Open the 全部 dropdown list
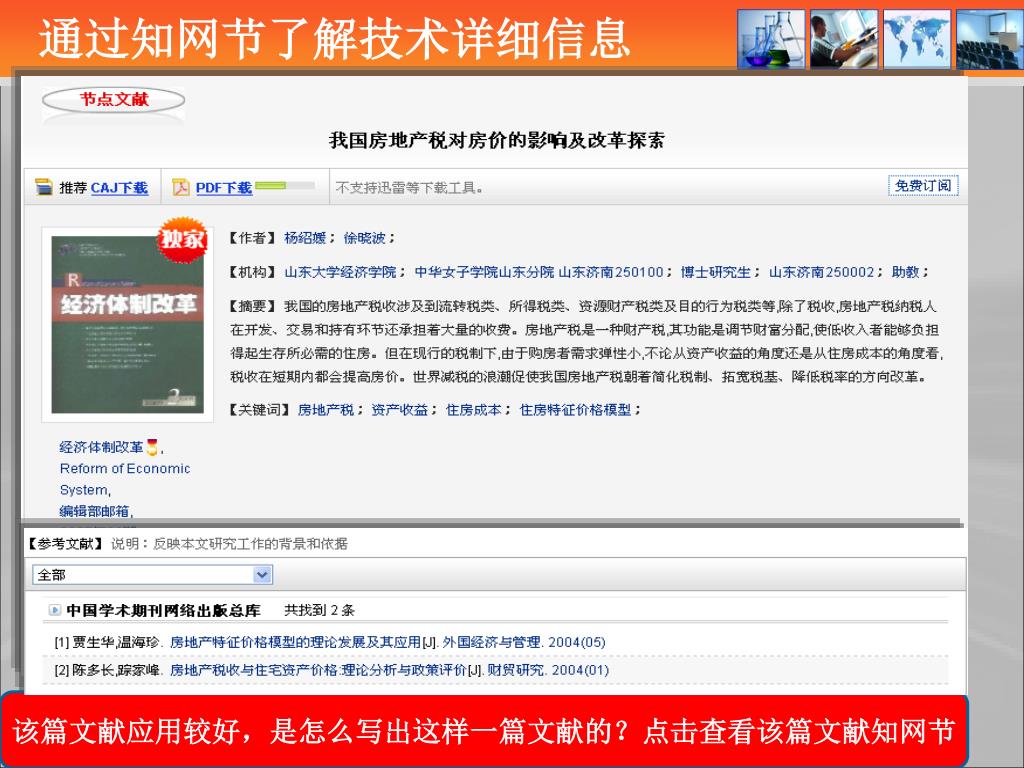The height and width of the screenshot is (768, 1024). tap(263, 575)
